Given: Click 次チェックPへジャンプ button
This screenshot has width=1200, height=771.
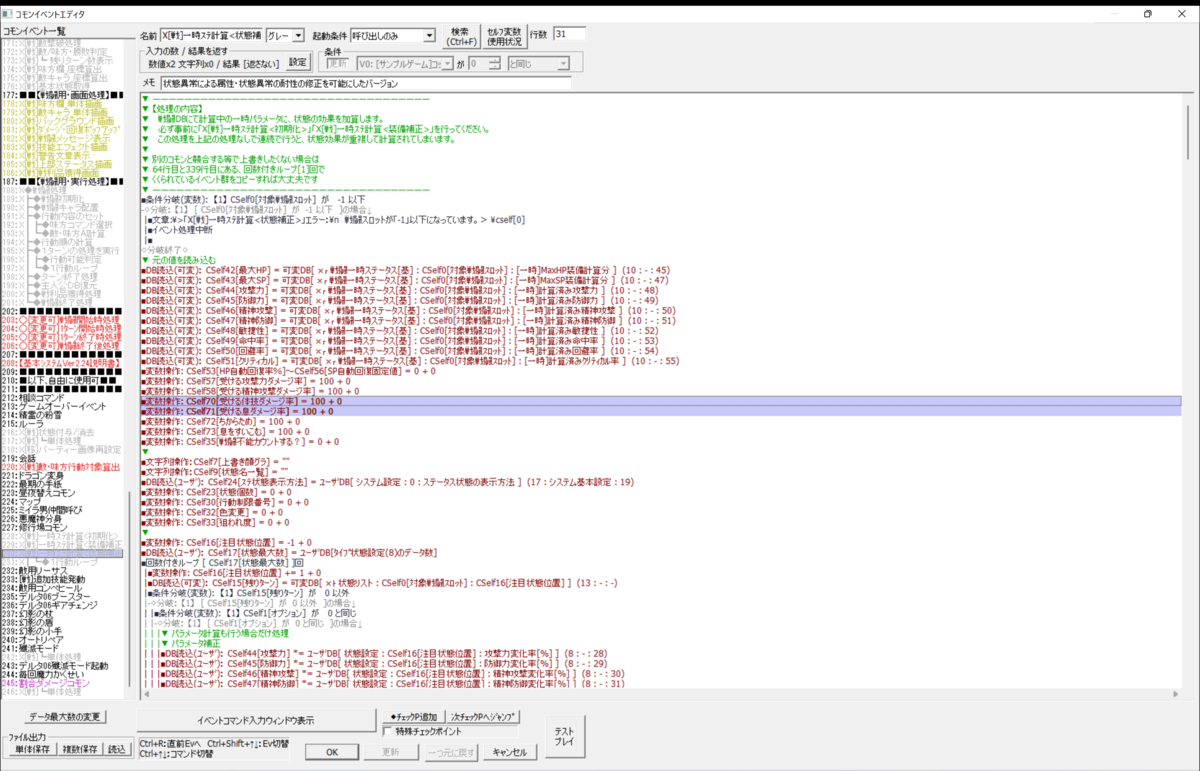Looking at the screenshot, I should [x=483, y=717].
